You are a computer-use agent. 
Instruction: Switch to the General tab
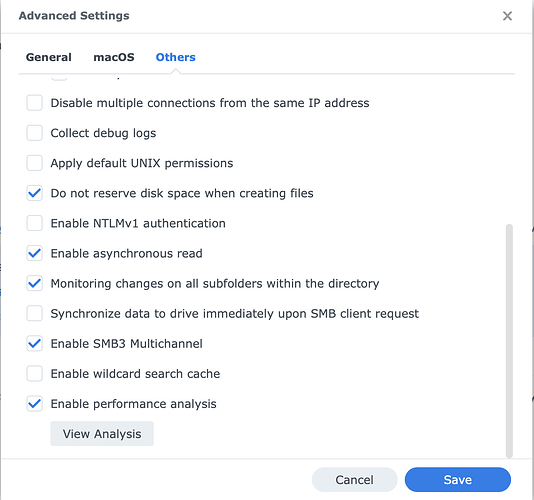pos(49,57)
